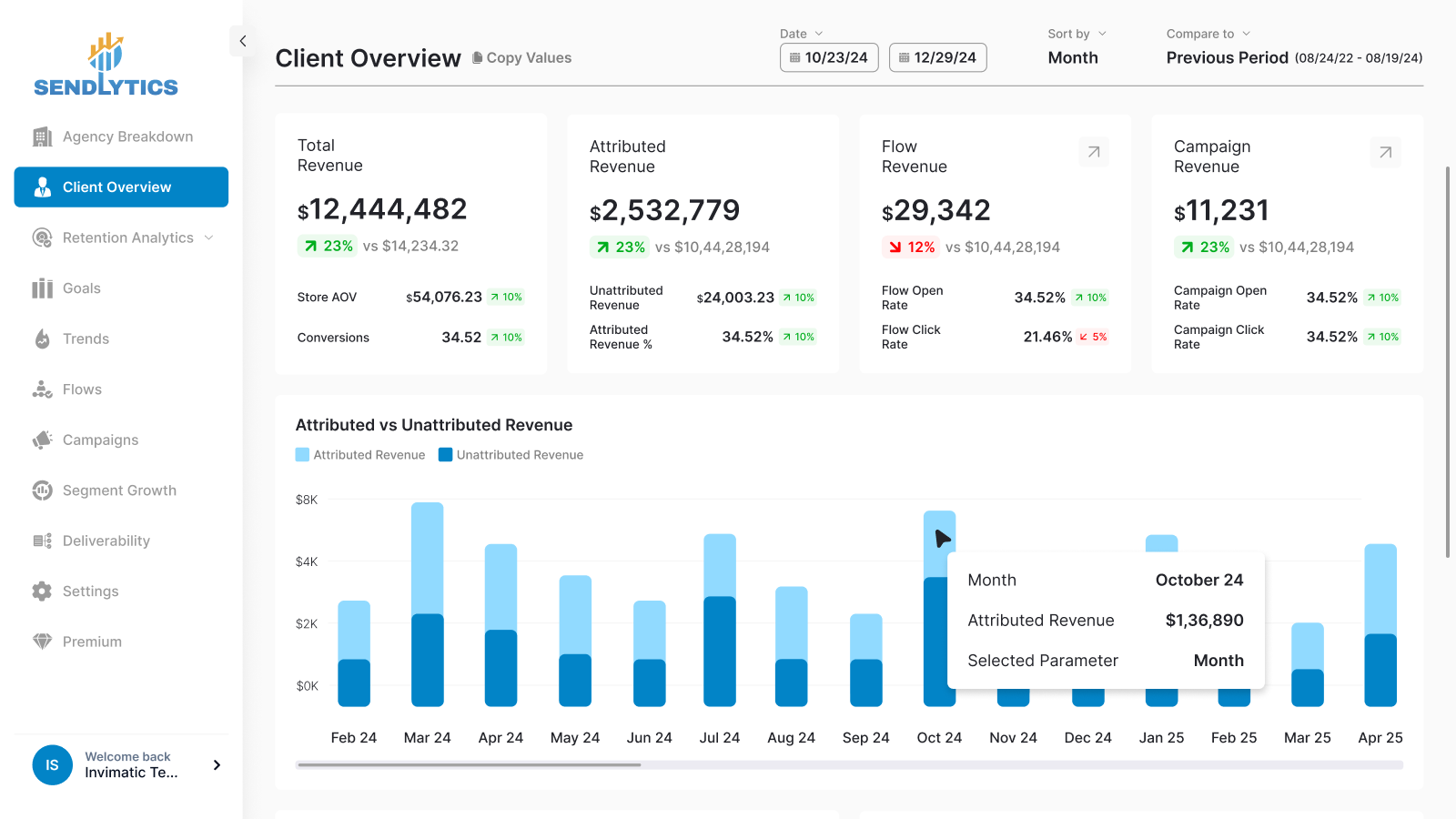Toggle Unattributed Revenue legend series
This screenshot has width=1456, height=819.
pyautogui.click(x=511, y=455)
